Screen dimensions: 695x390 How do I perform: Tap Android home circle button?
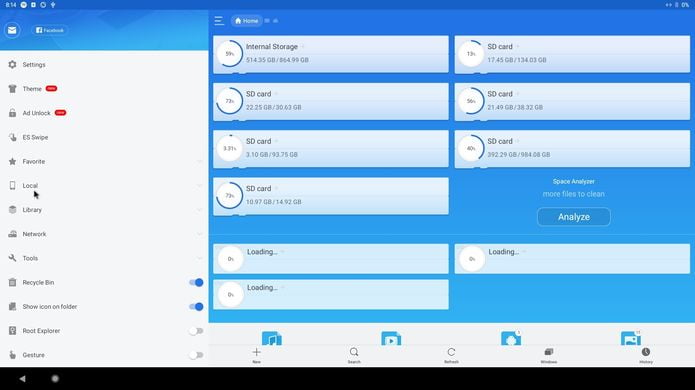coord(55,378)
